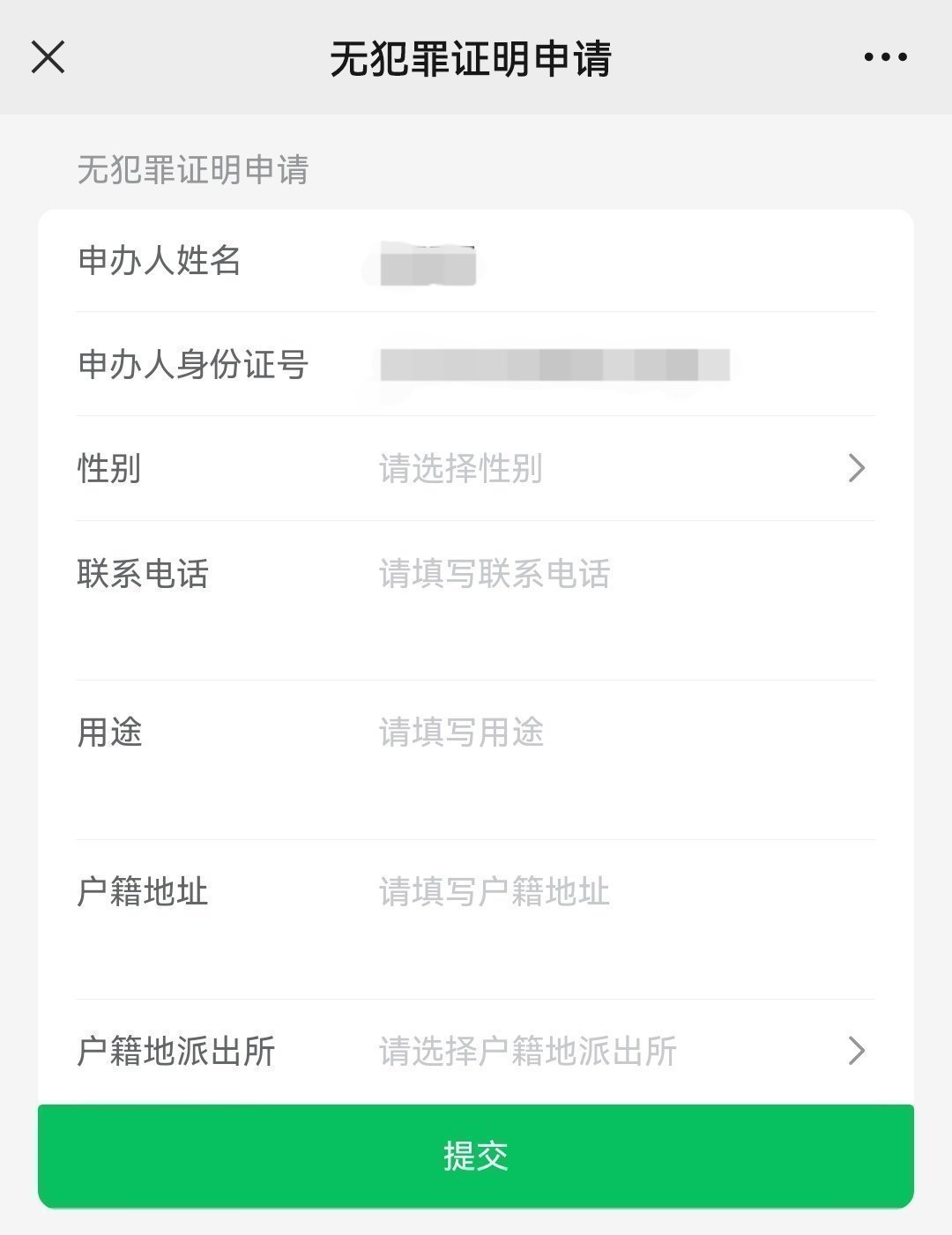Open the three-dot more options menu
This screenshot has width=952, height=1235.
pyautogui.click(x=885, y=57)
